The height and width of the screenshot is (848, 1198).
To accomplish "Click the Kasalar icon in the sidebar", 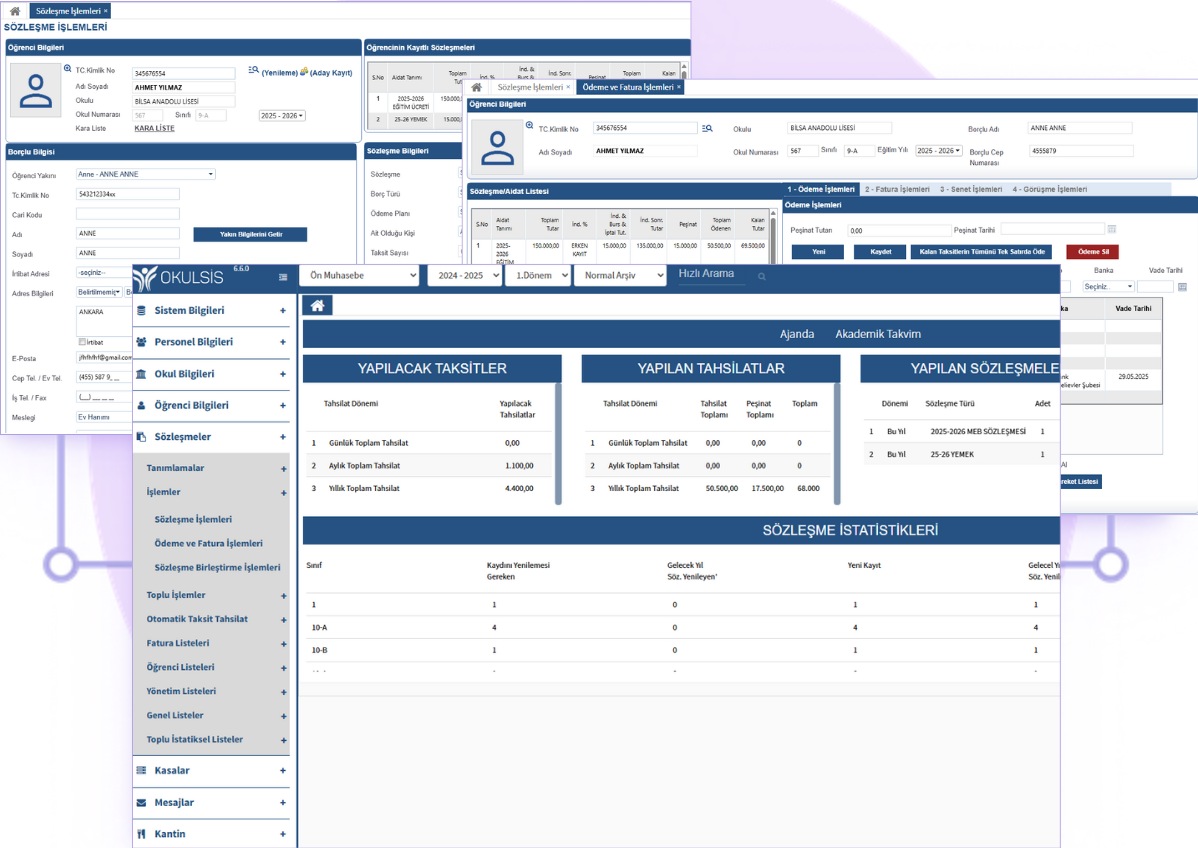I will [x=142, y=771].
